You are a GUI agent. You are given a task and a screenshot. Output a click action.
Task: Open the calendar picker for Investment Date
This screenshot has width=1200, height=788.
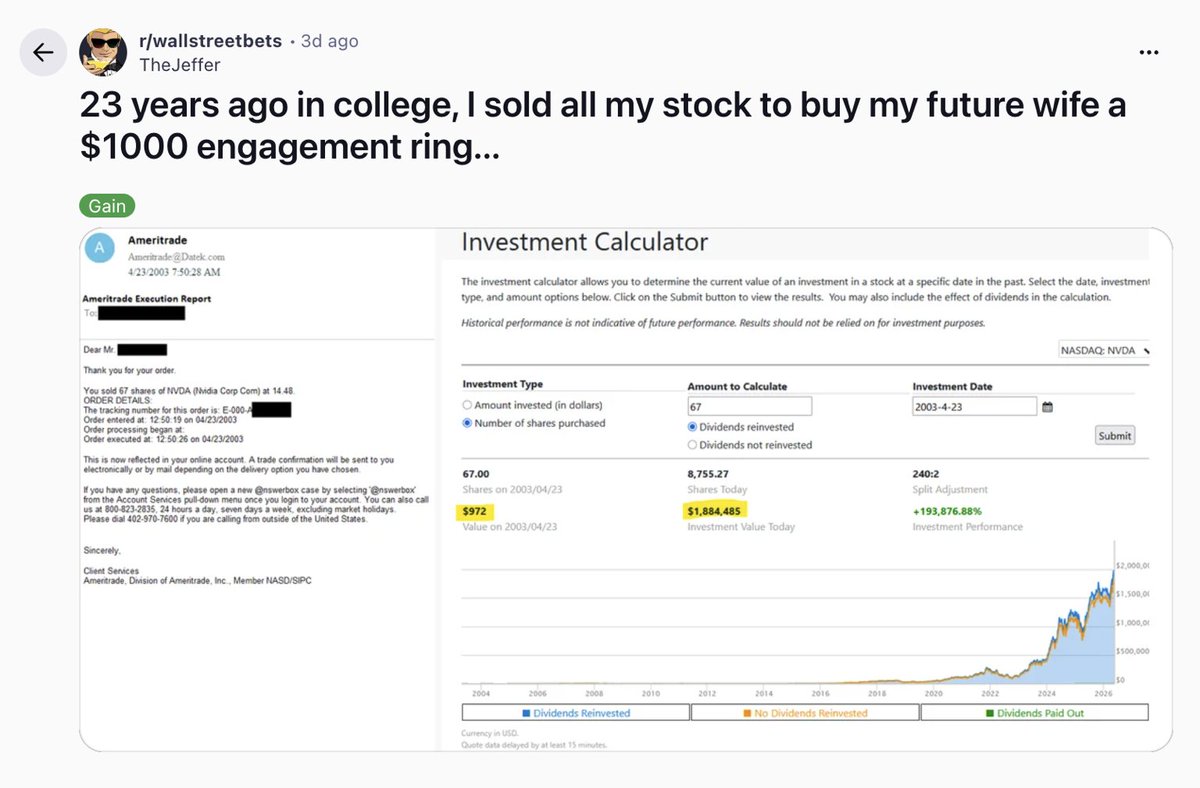tap(1048, 407)
